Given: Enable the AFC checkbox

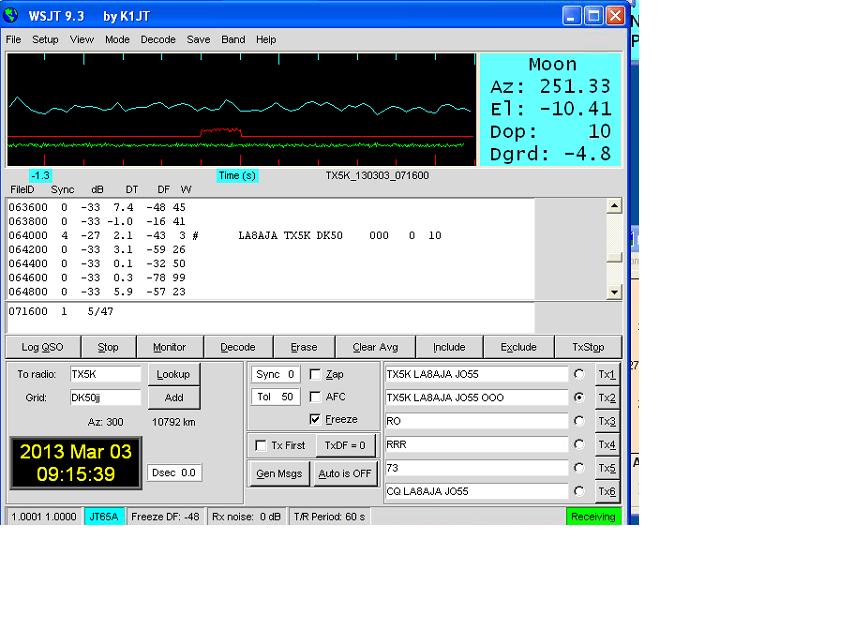Looking at the screenshot, I should click(315, 397).
